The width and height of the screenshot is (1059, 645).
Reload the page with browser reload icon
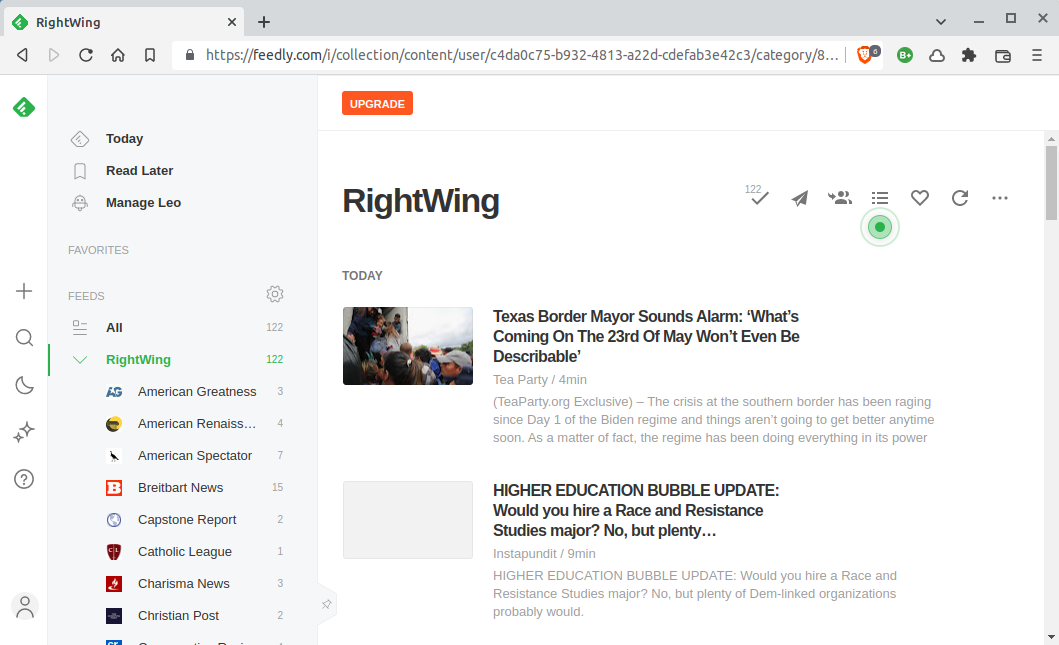[86, 55]
